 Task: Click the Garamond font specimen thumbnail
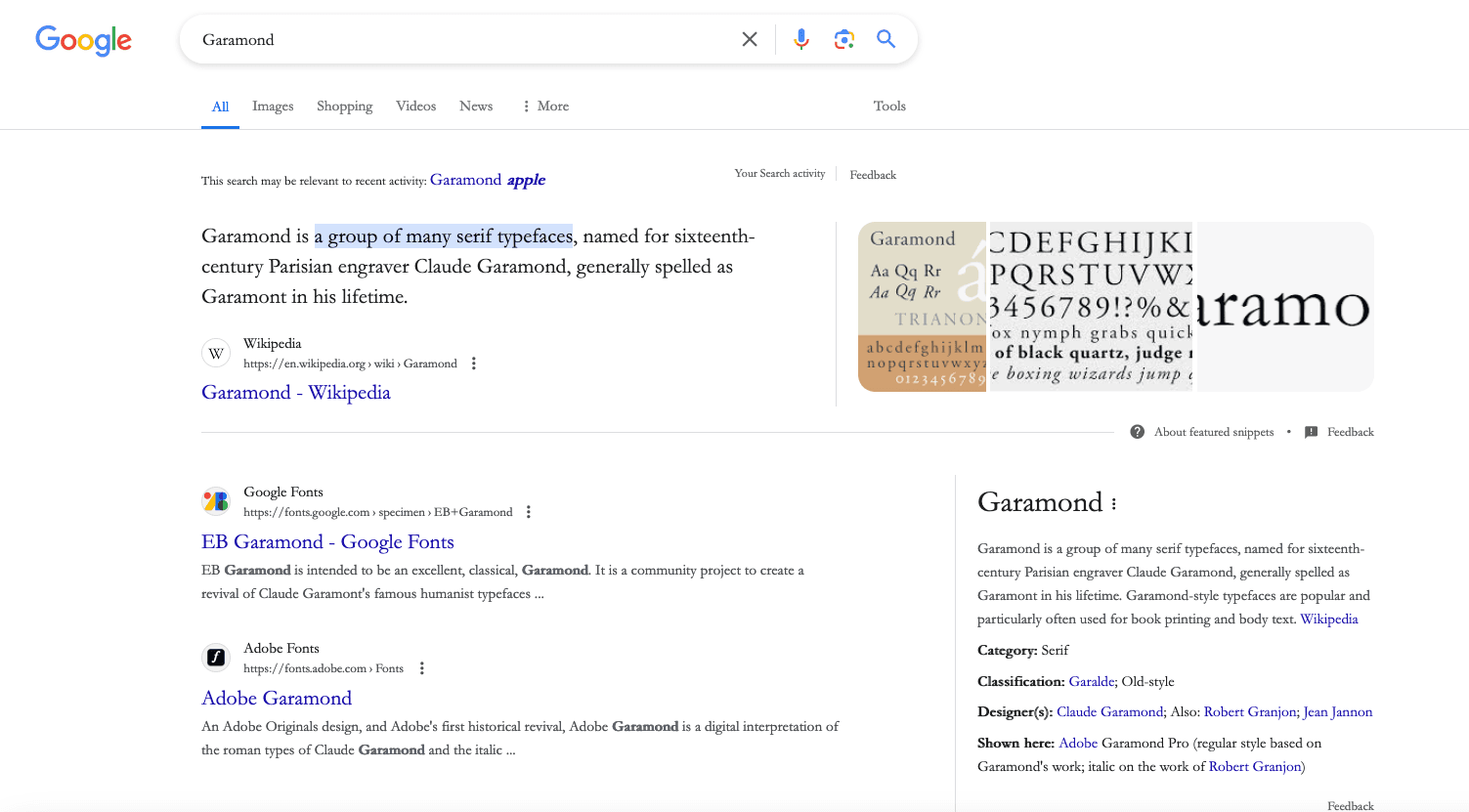(x=922, y=306)
